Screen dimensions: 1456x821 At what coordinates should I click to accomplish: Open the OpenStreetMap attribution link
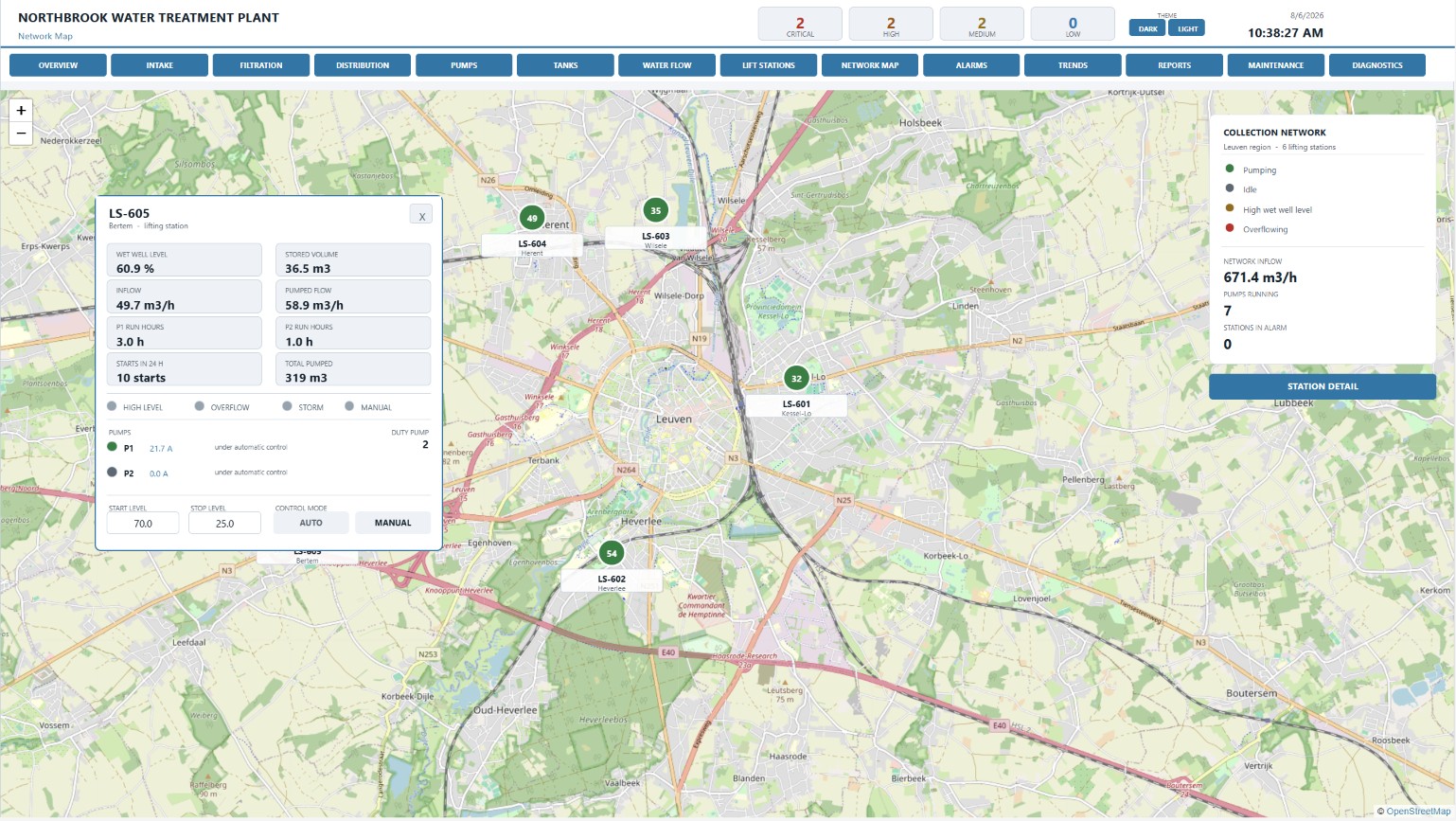click(1418, 812)
